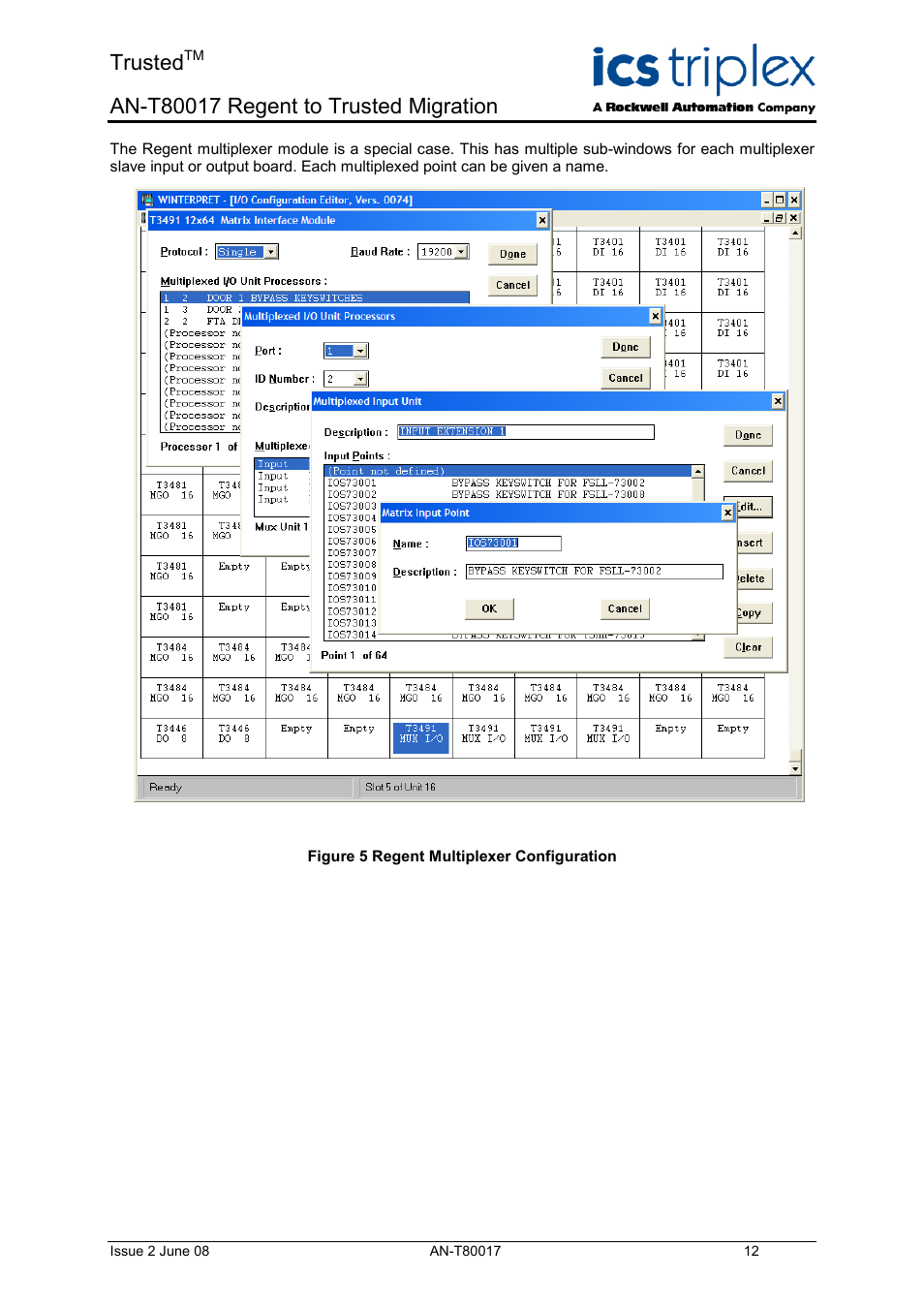Click the Issue 2 June 08 footer text
The image size is (924, 1309).
pos(159,1251)
